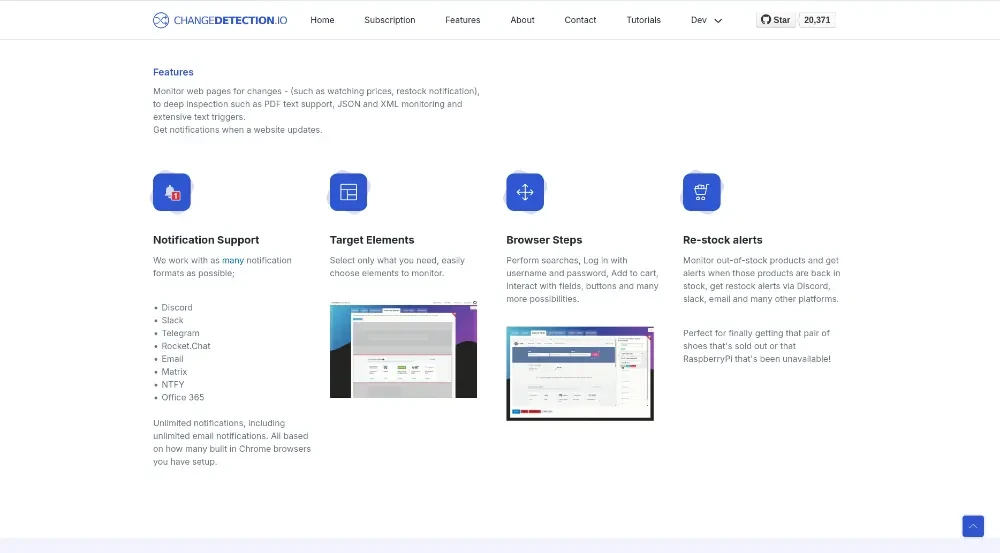Open the Tutorials nav link
The width and height of the screenshot is (1000, 553).
[643, 20]
